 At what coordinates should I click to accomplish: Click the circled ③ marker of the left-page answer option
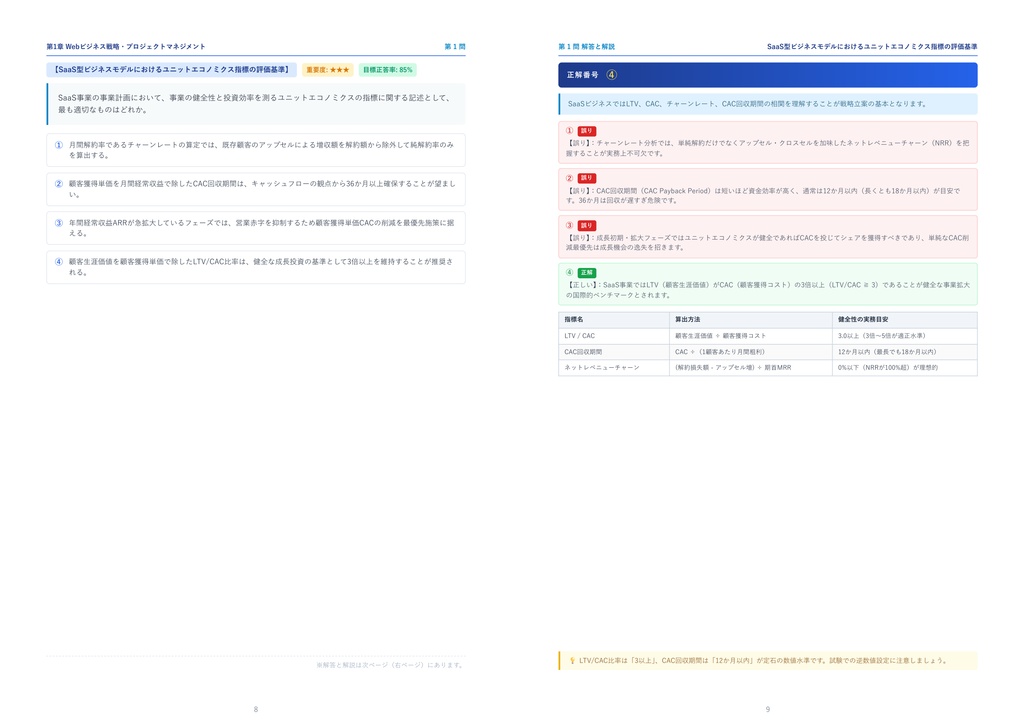[59, 223]
